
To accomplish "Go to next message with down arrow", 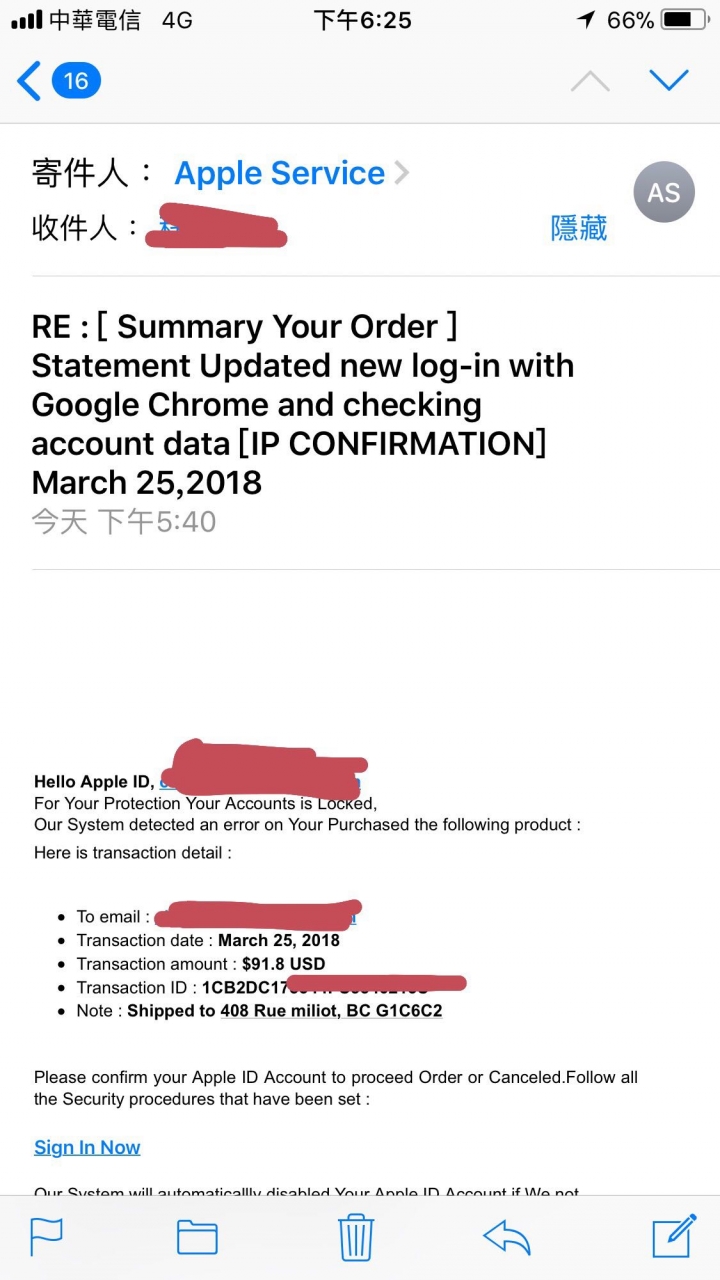I will point(669,80).
